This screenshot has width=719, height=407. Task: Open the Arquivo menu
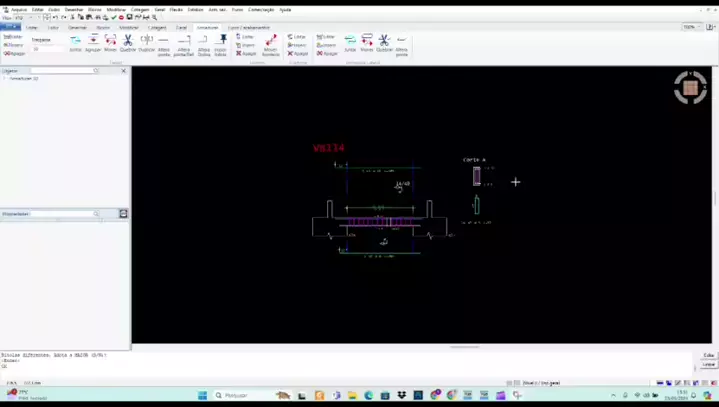[x=18, y=9]
